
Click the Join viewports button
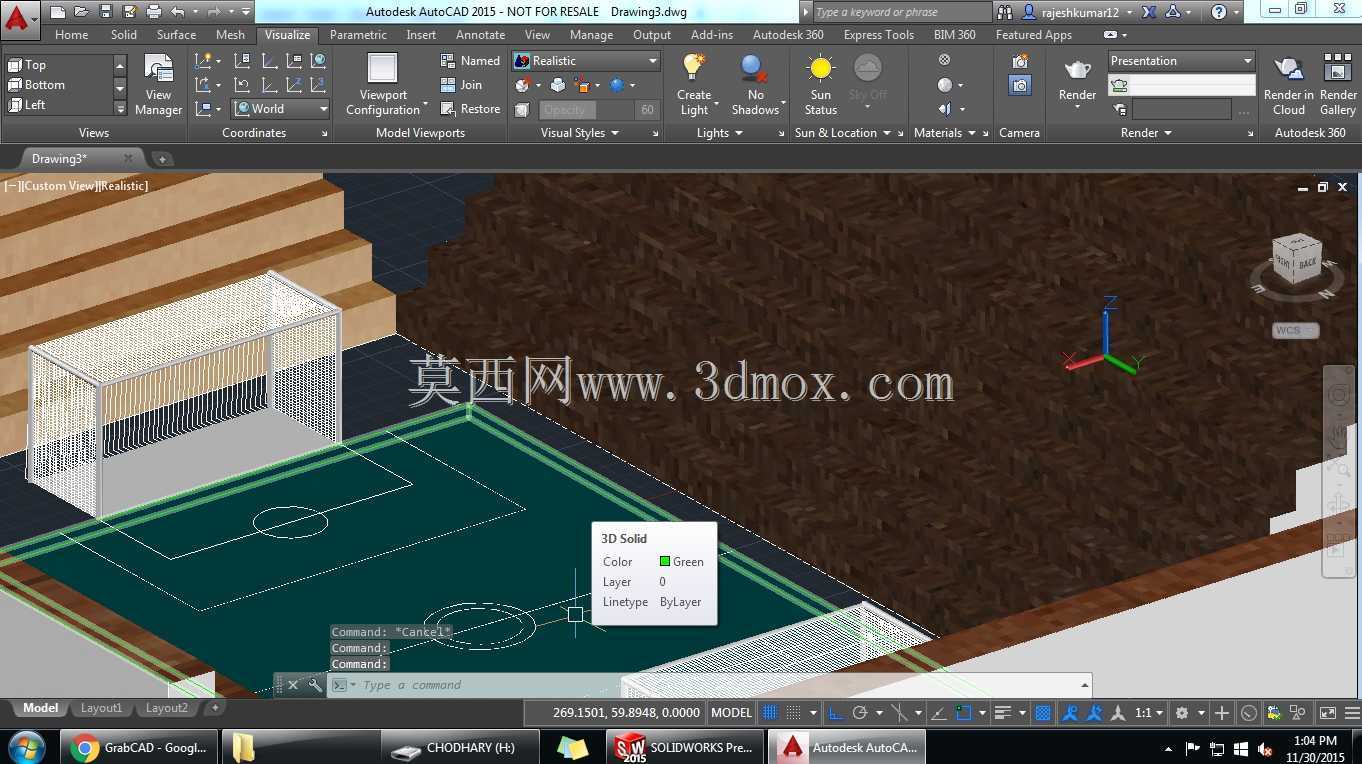pyautogui.click(x=462, y=85)
